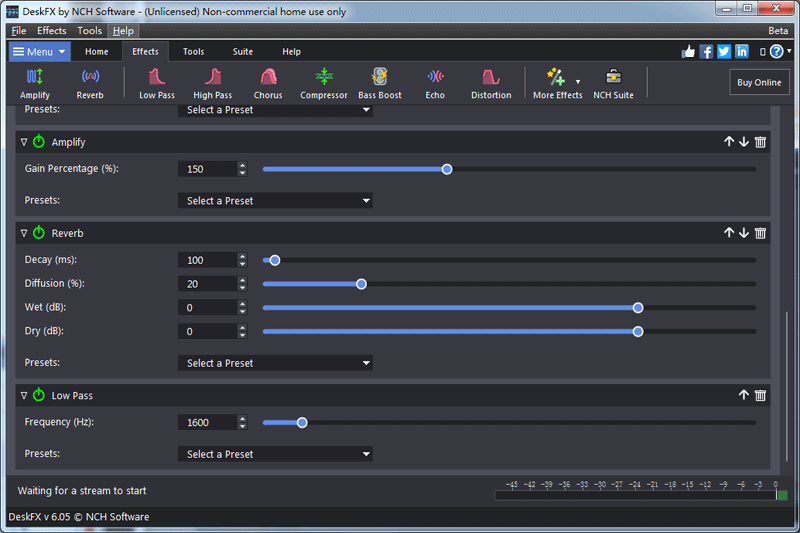
Task: Expand the More Effects dropdown arrow
Action: click(x=578, y=81)
